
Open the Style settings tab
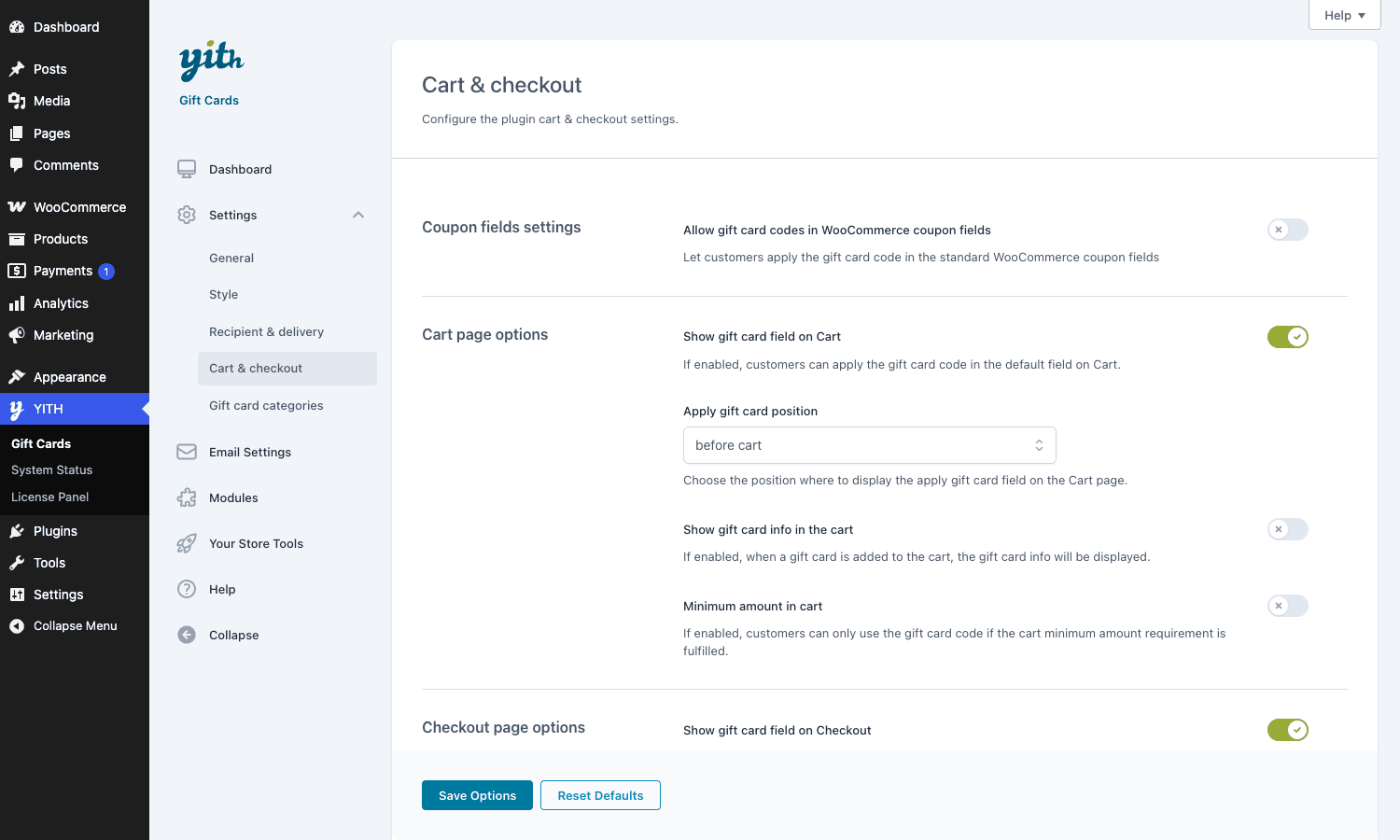(x=224, y=294)
